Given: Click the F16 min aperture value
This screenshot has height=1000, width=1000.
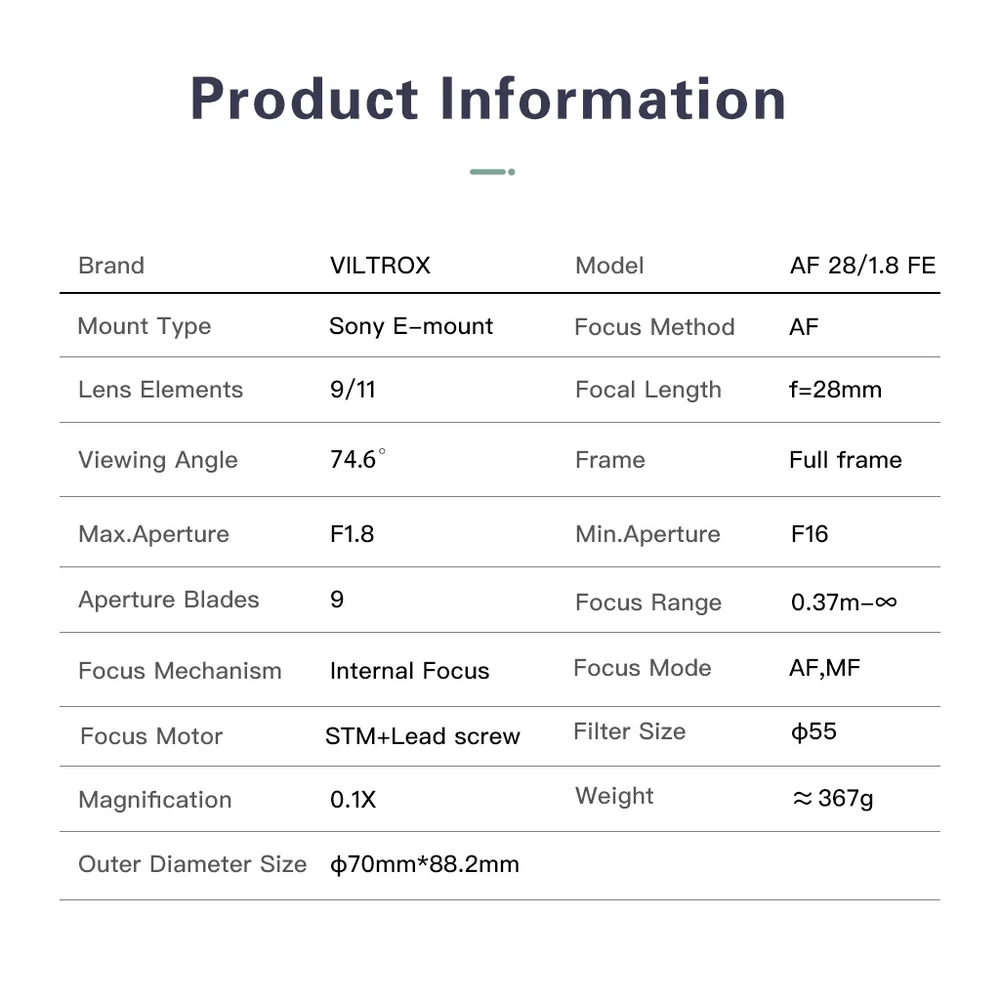Looking at the screenshot, I should (x=809, y=534).
